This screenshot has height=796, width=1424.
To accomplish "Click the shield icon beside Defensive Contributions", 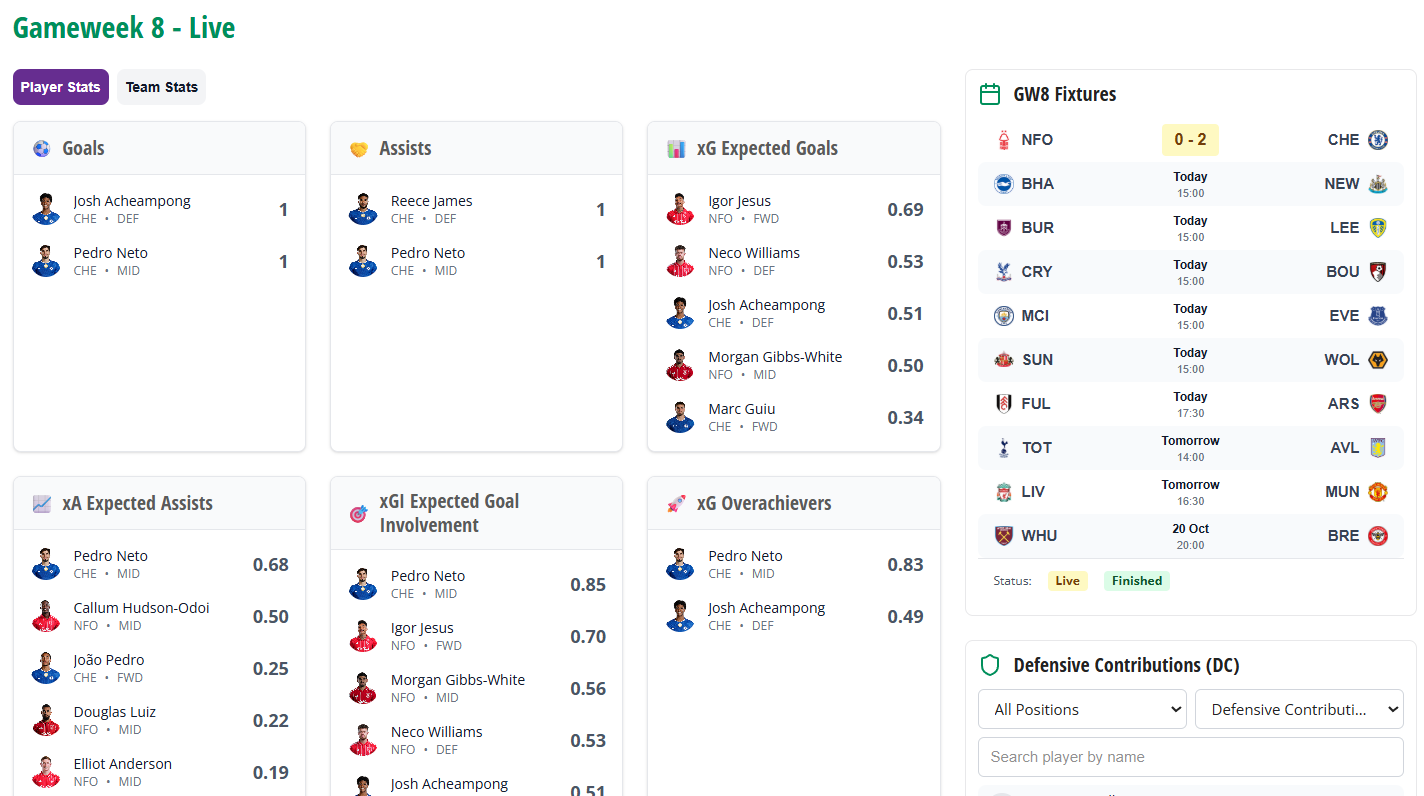I will 990,665.
